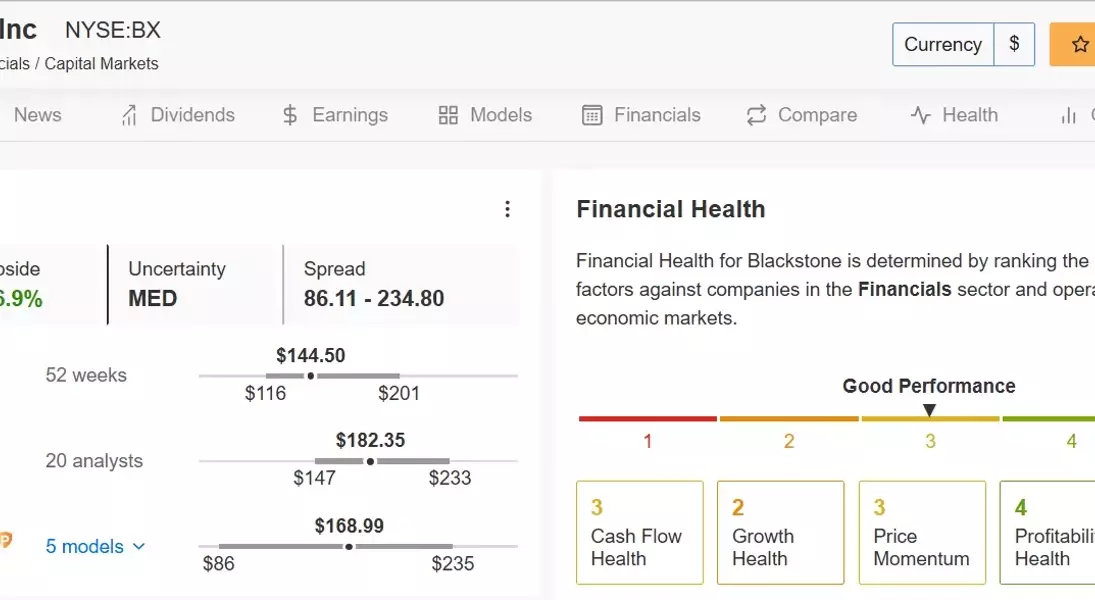Open the Price Momentum card
1095x600 pixels.
click(x=921, y=533)
